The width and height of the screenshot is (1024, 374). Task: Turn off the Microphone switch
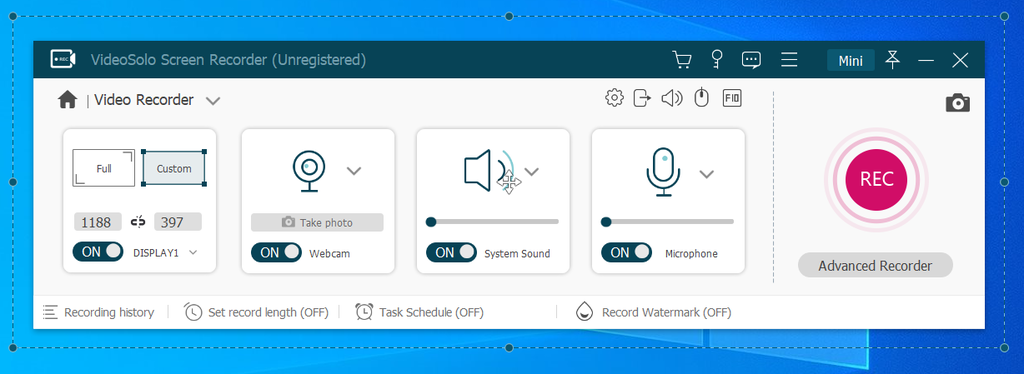pos(626,252)
